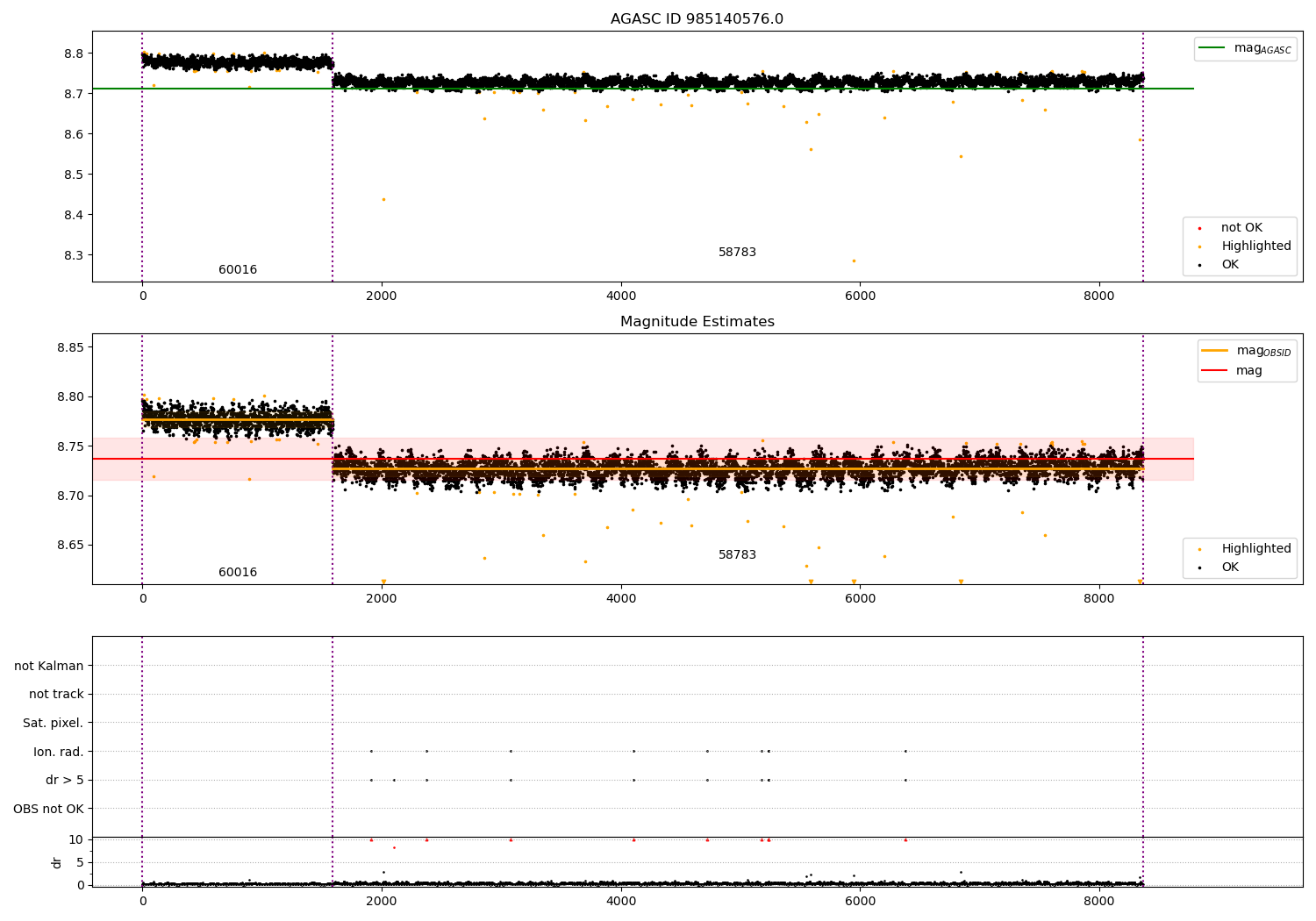1316x921 pixels.
Task: Select "not OK" in the top plot legend
Action: 1241,228
